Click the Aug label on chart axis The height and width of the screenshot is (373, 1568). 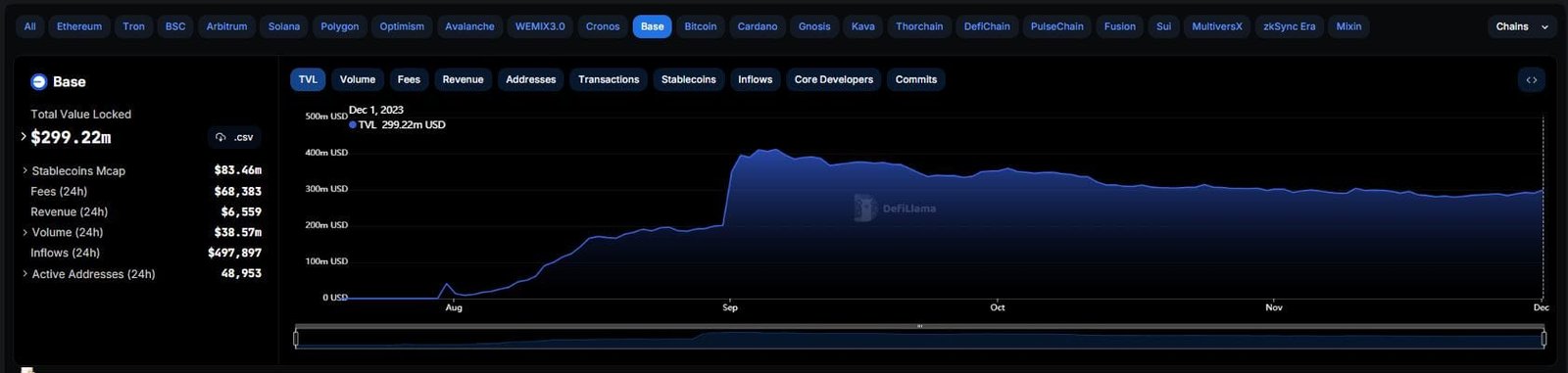click(x=454, y=308)
